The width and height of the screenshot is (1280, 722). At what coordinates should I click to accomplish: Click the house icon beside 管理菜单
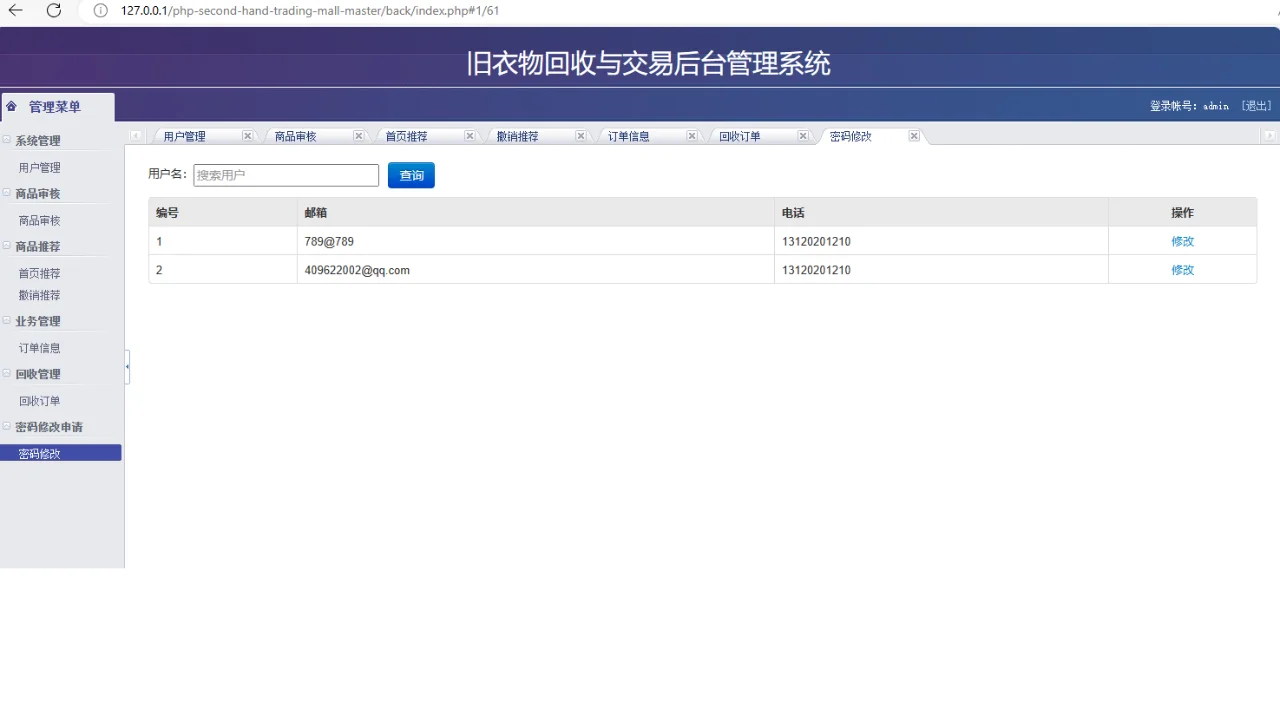[x=11, y=106]
